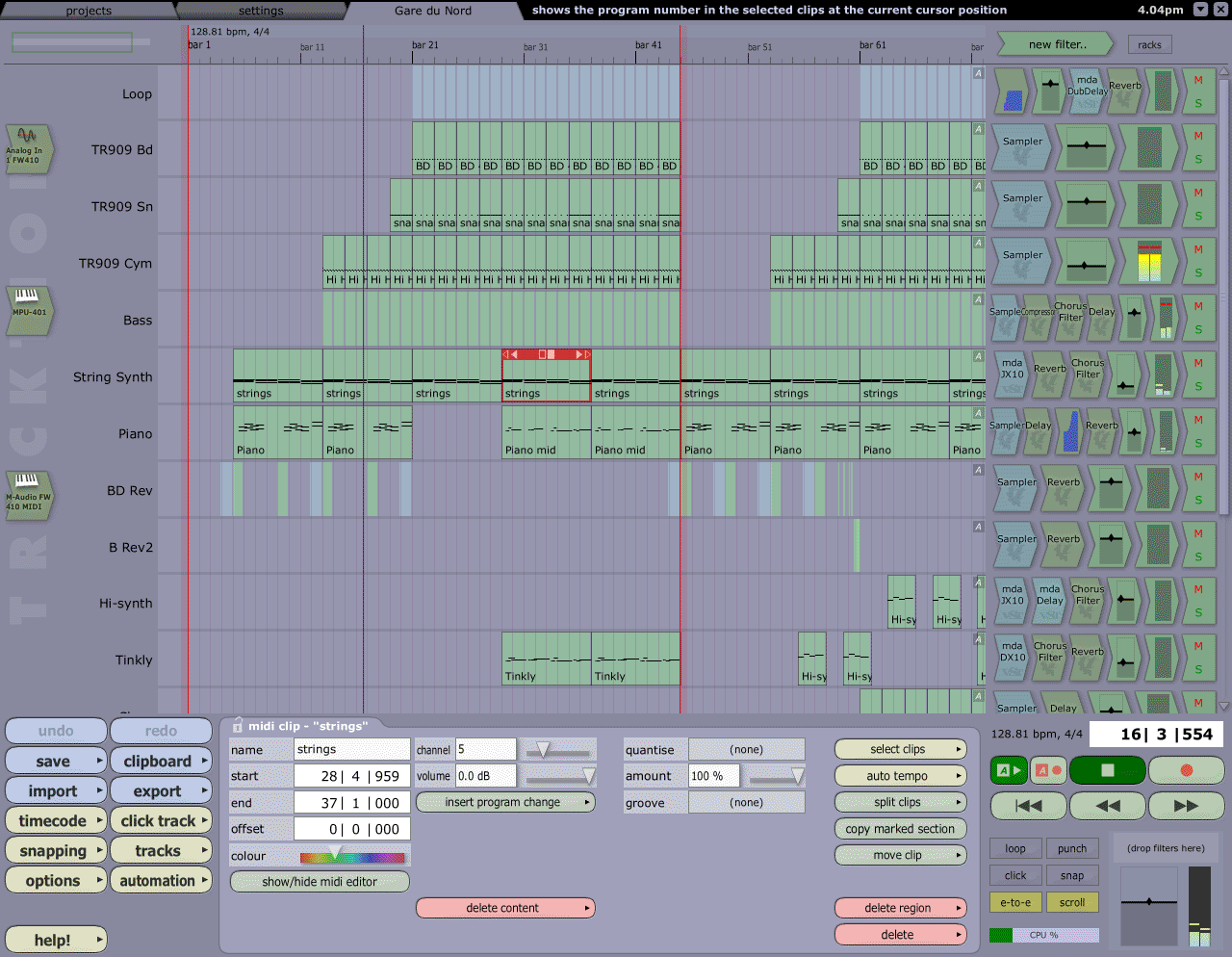Click the show/hide midi editor button
Viewport: 1232px width, 957px height.
319,881
